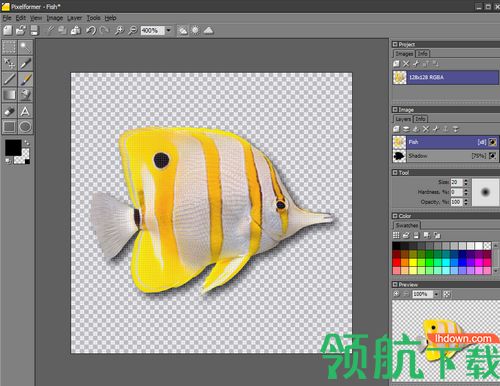The image size is (500, 386).
Task: Select the Gradient tool
Action: pyautogui.click(x=9, y=95)
